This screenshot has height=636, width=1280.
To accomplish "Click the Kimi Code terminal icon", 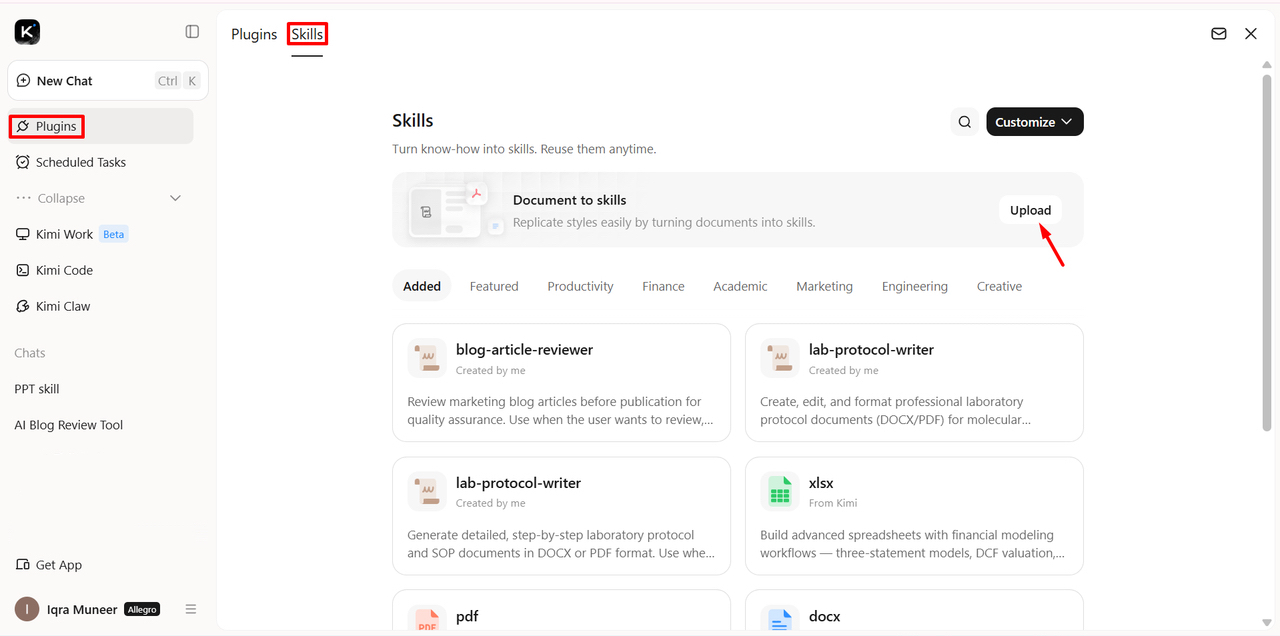I will 23,270.
